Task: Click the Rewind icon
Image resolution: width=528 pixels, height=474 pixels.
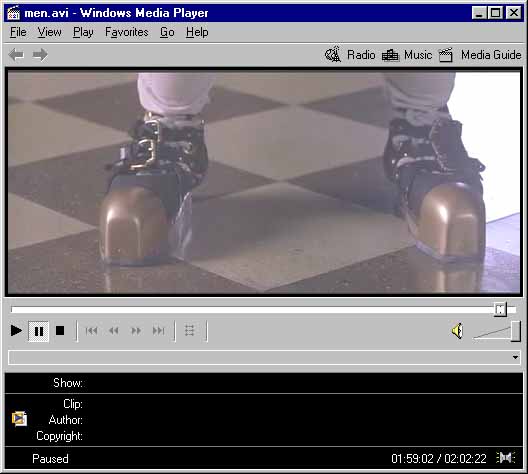Action: [114, 331]
